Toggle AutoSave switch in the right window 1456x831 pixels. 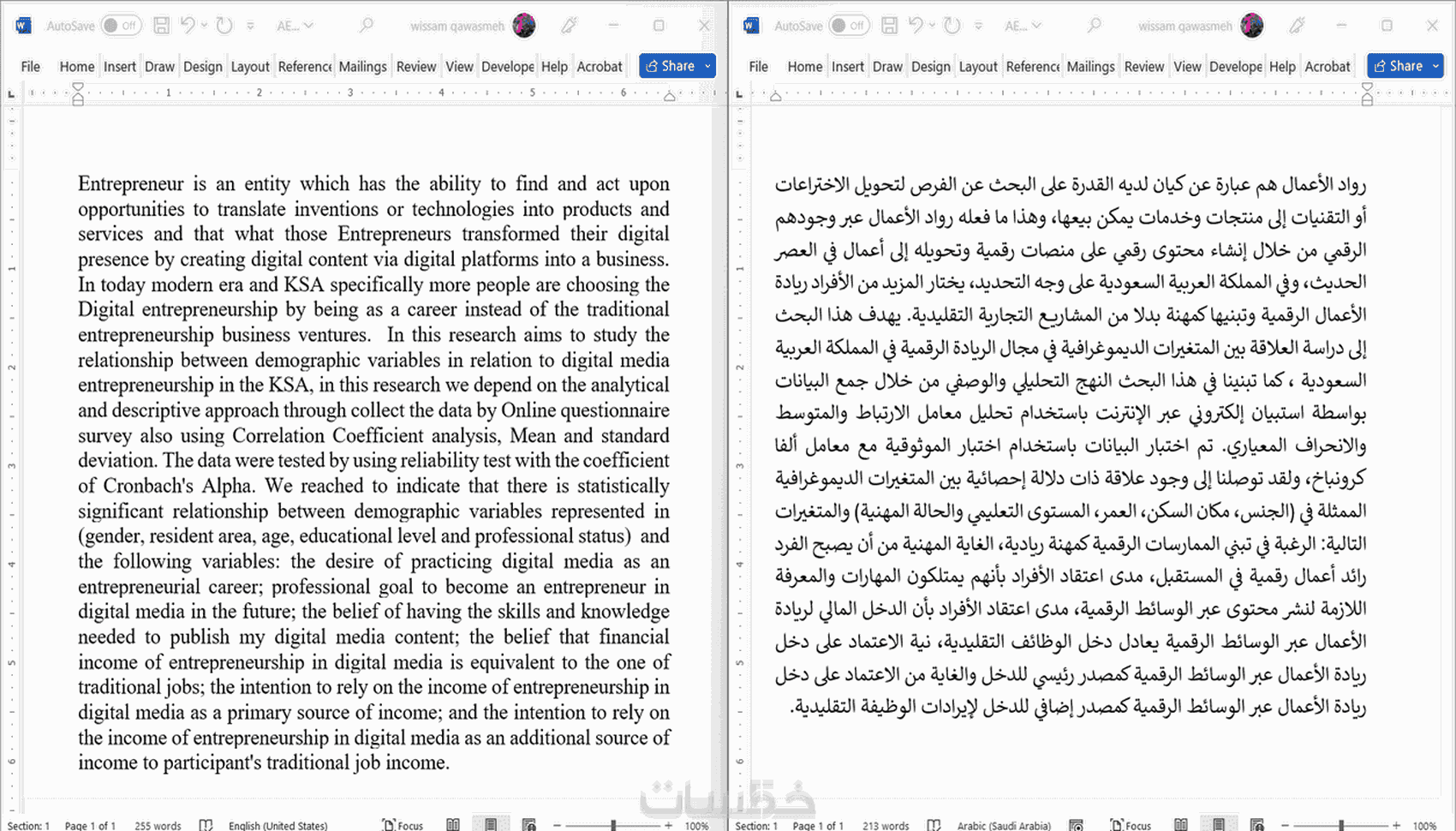[x=849, y=26]
